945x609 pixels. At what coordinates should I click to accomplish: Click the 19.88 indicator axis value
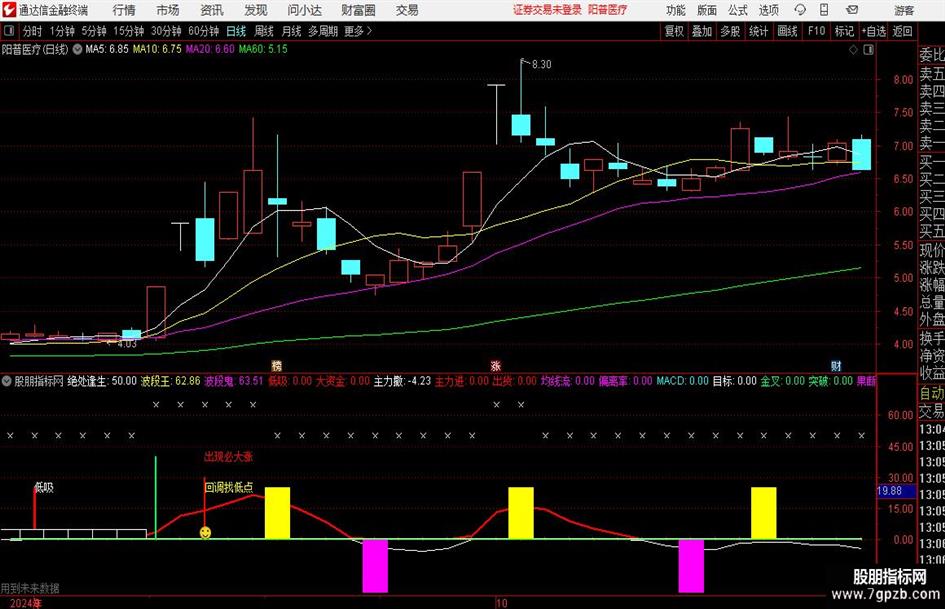tap(889, 491)
